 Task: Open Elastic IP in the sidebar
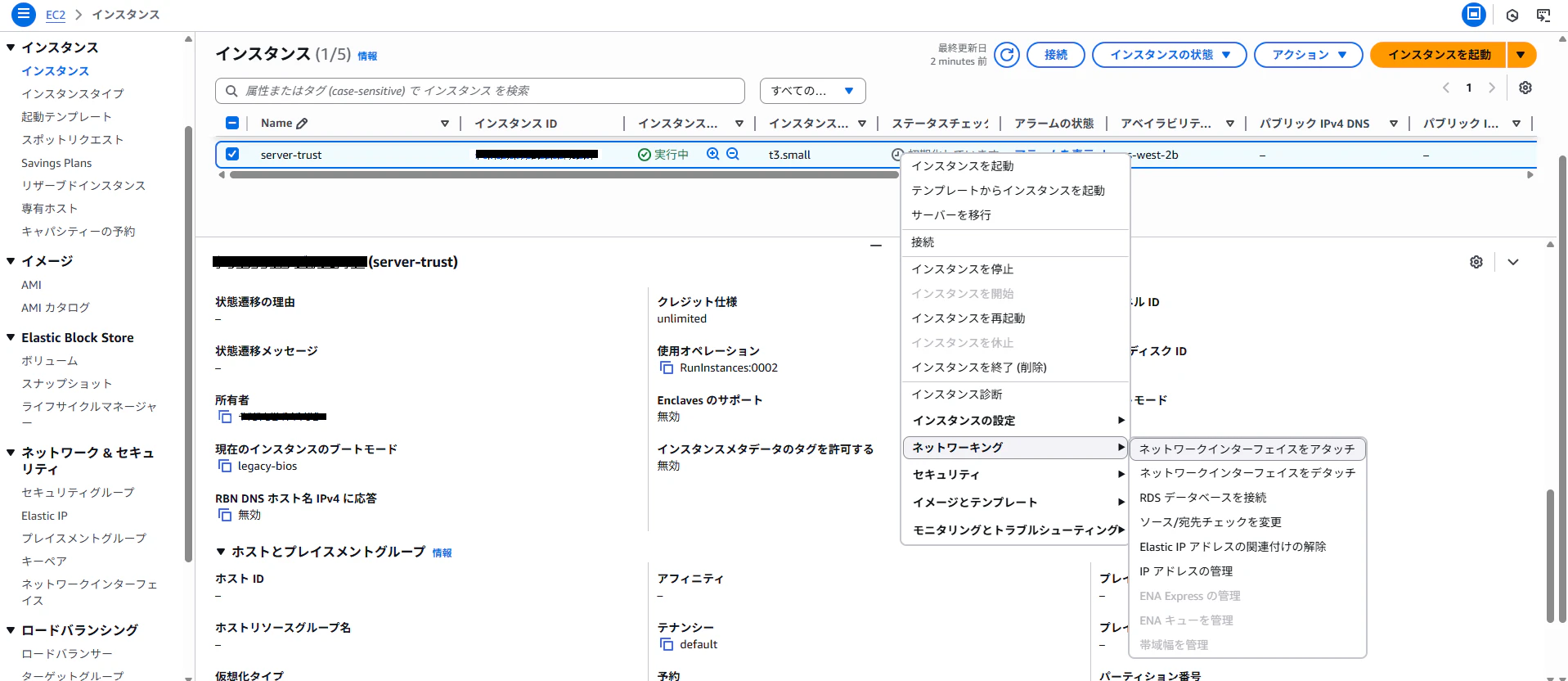tap(44, 516)
